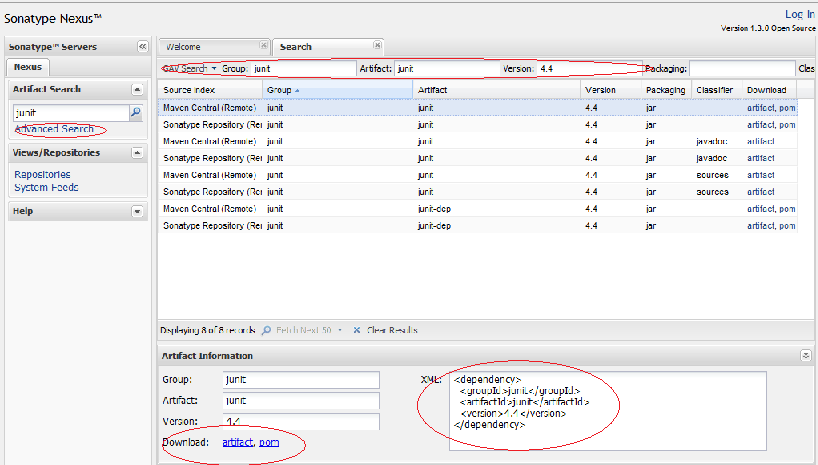Sort by the Group column header
This screenshot has height=465, width=818.
pos(338,90)
